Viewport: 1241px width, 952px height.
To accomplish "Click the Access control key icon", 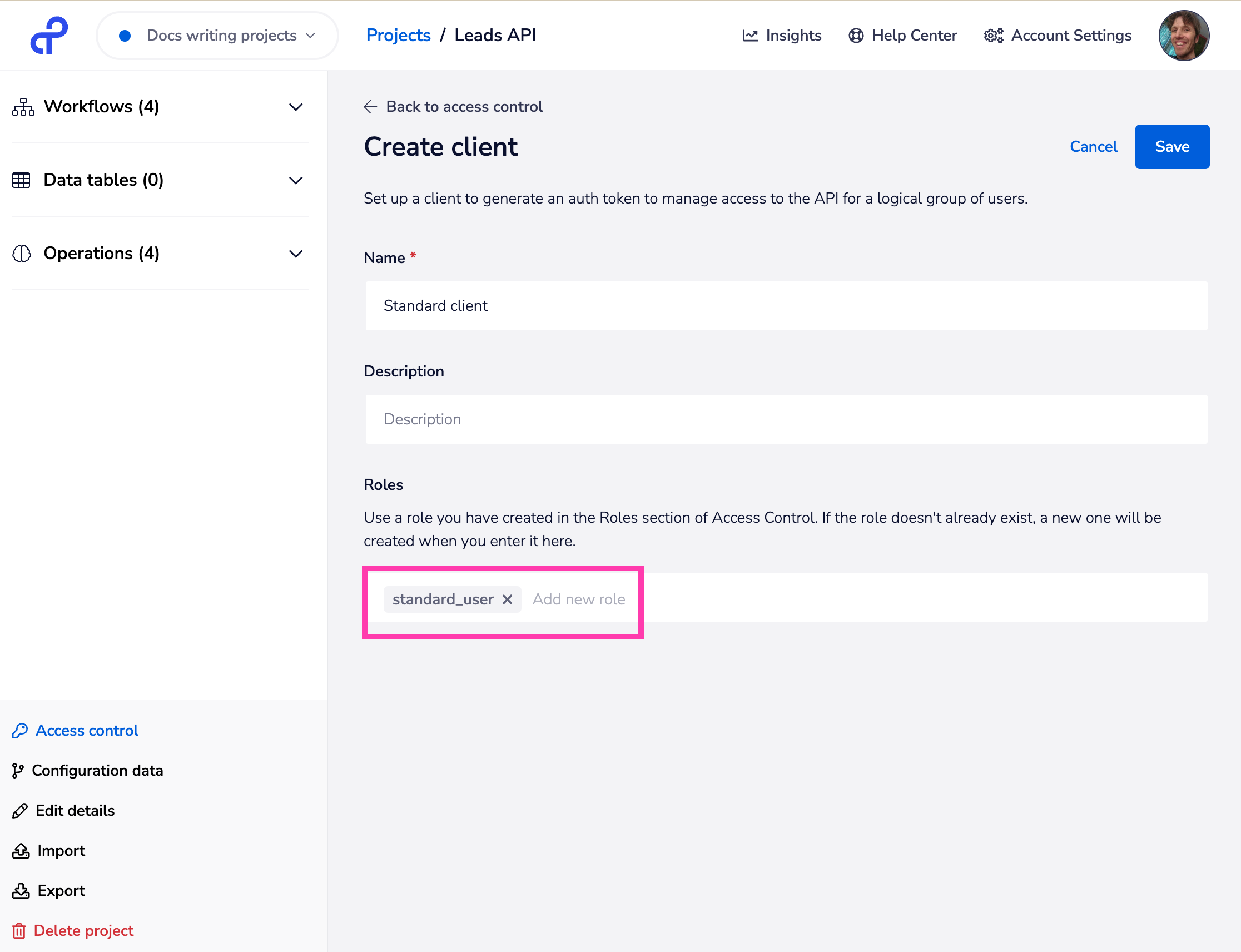I will click(21, 731).
